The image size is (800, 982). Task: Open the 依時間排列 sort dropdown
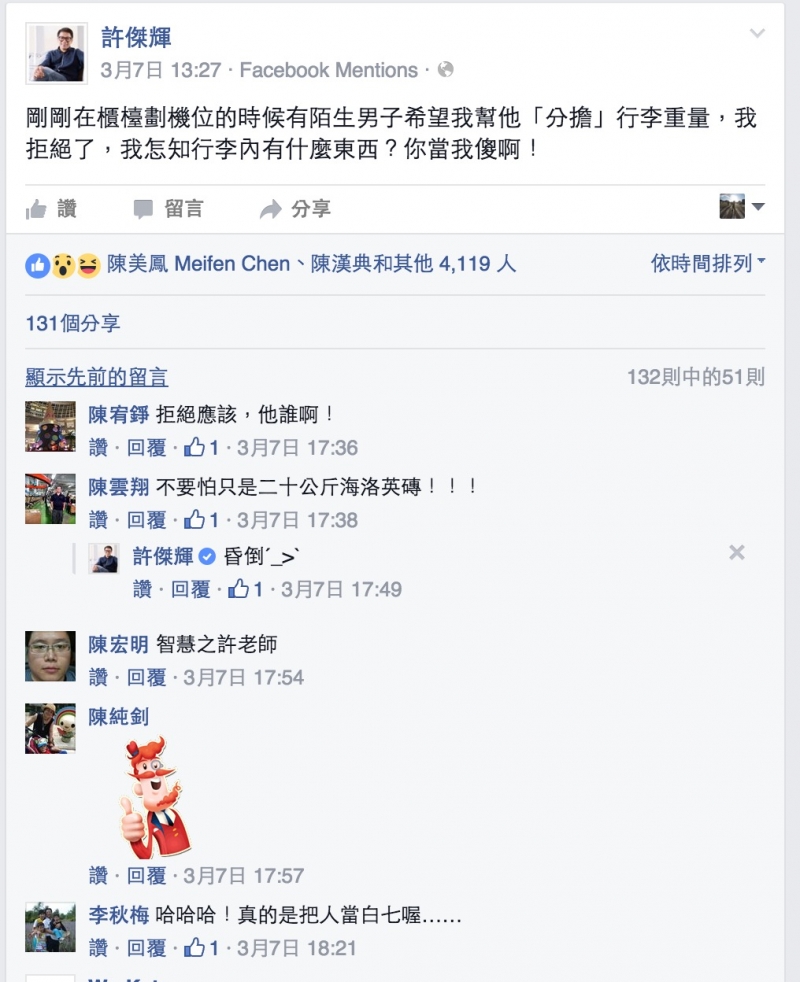708,263
